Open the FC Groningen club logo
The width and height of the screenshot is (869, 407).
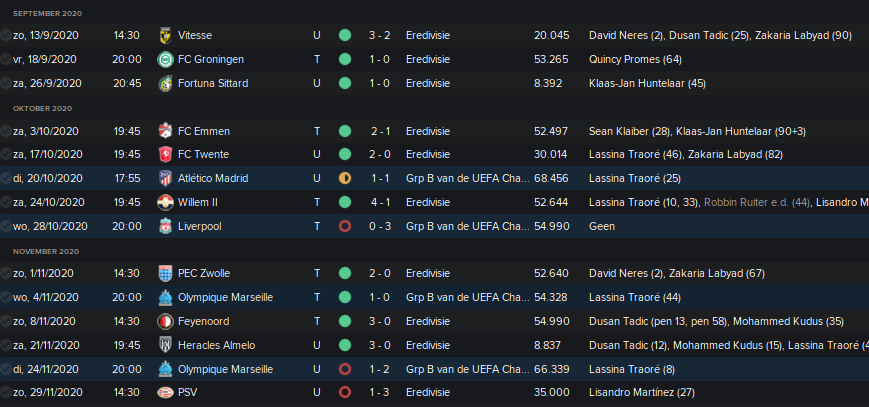165,59
